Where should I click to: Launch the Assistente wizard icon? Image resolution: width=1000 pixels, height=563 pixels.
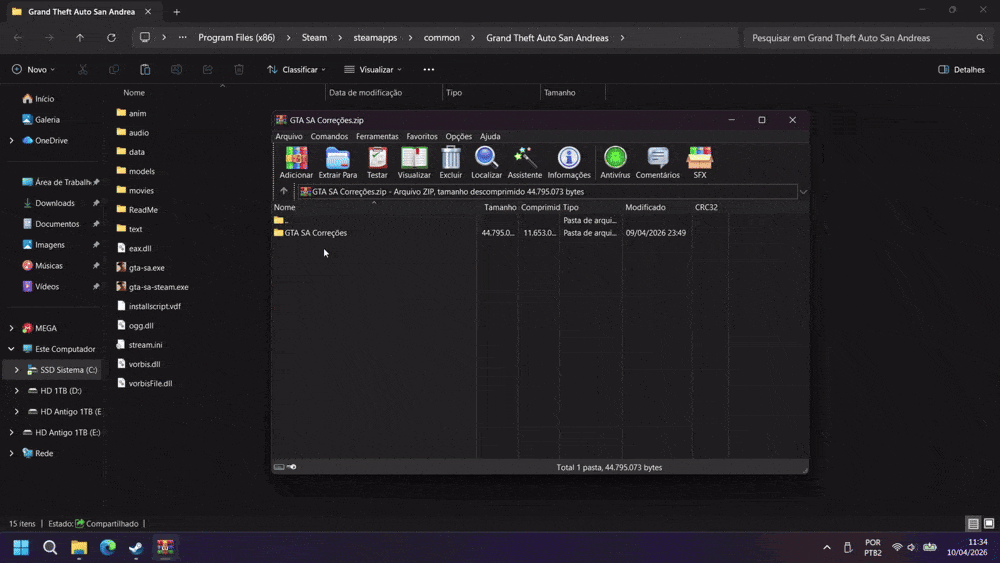[524, 163]
